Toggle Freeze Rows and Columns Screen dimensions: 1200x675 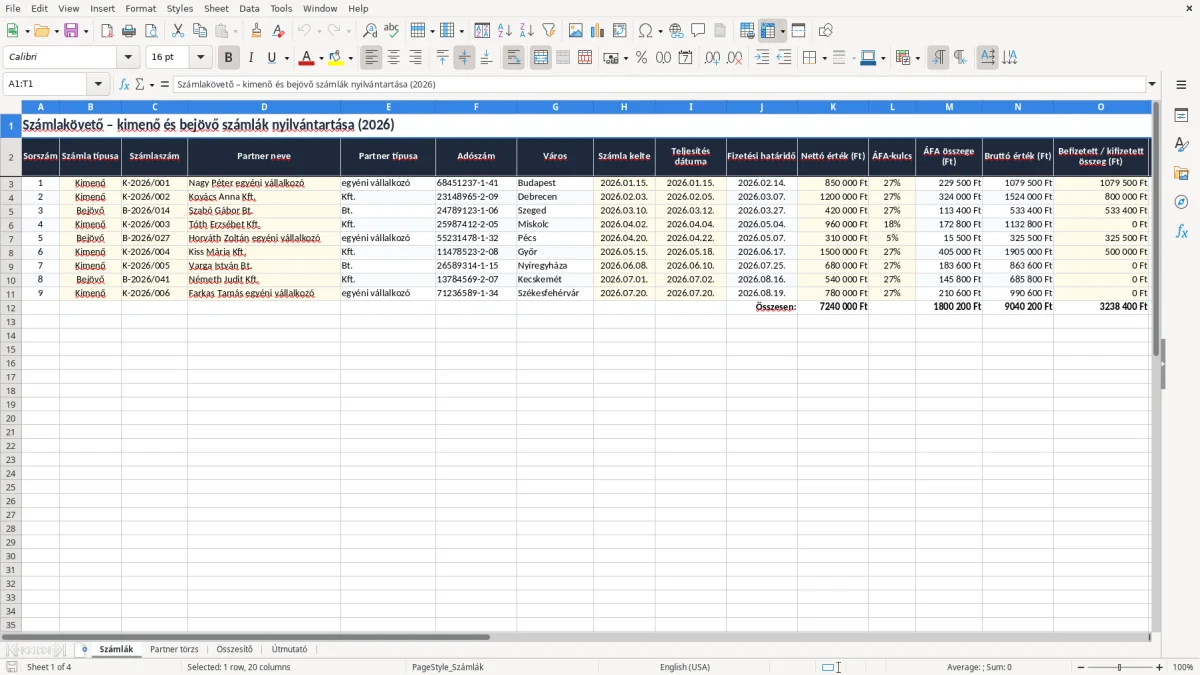[768, 31]
